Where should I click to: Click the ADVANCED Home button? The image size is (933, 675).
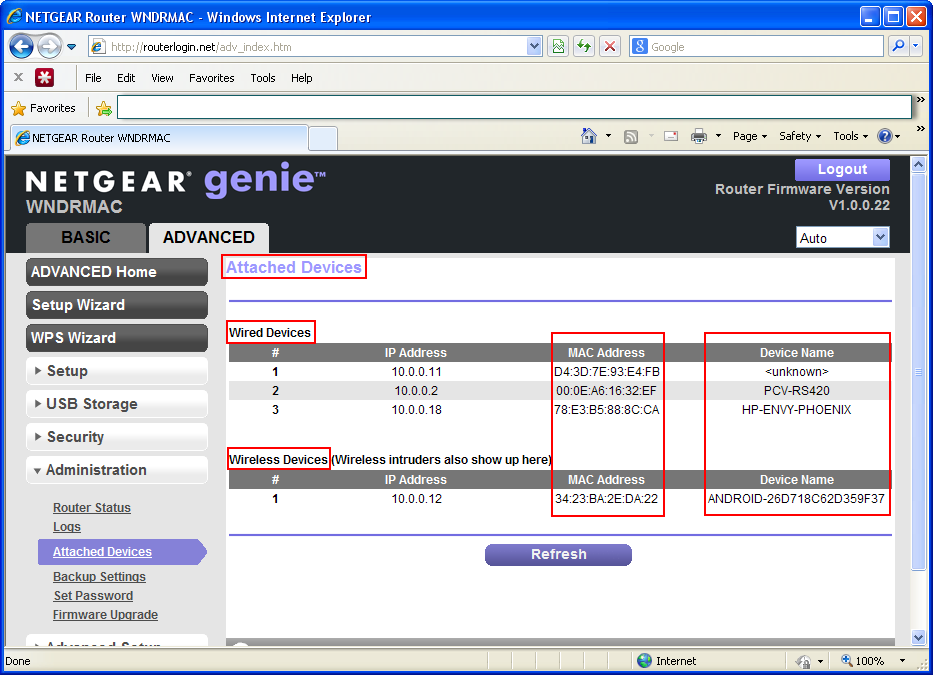pyautogui.click(x=117, y=272)
